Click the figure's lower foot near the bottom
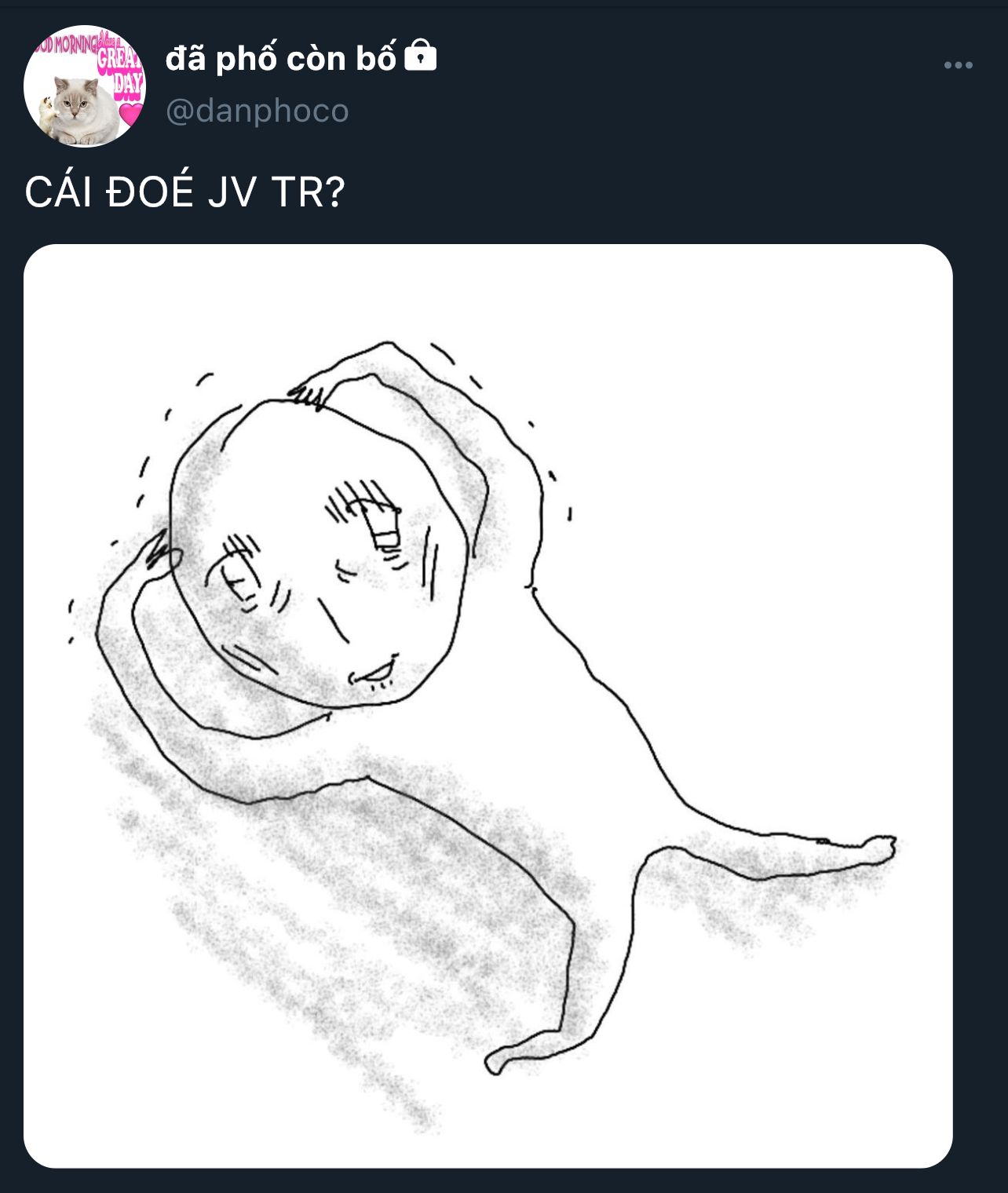 (502, 1060)
